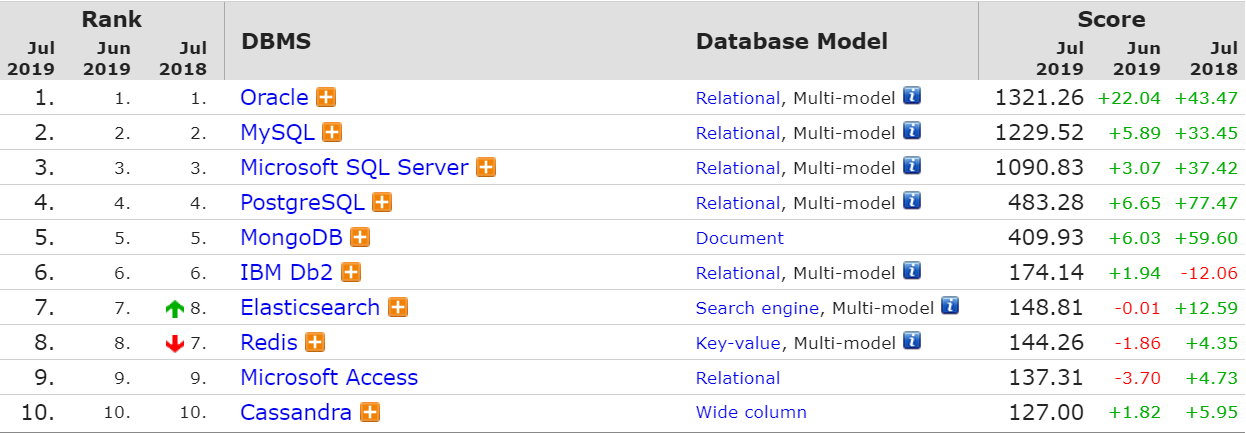Click the Search engine model link
1246x433 pixels.
point(757,308)
